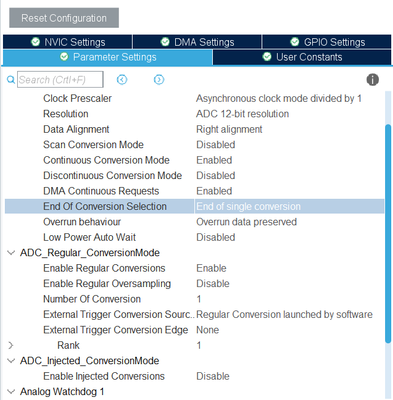Select Discontinuous Conversion Mode parameter
The image size is (393, 400).
coord(112,175)
